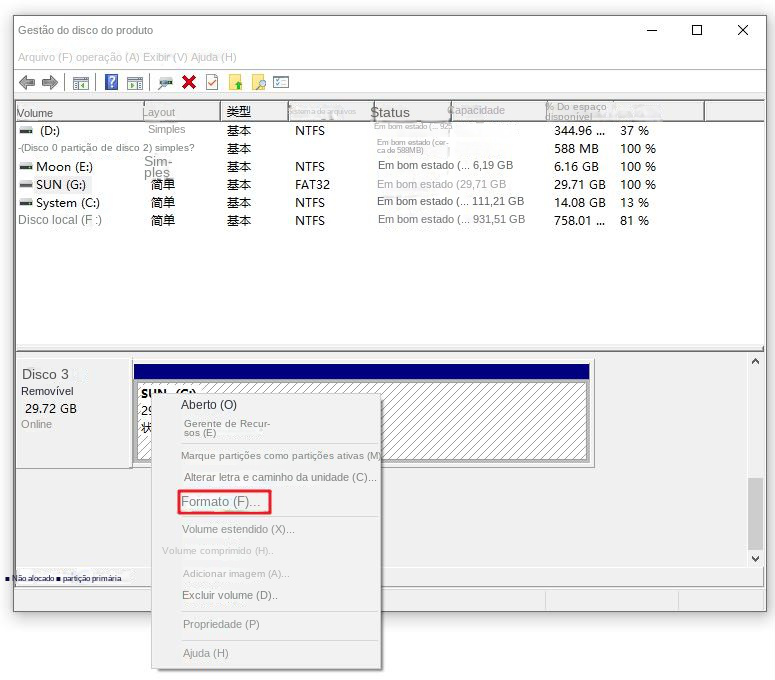Click FAT32 file system cell

(312, 185)
